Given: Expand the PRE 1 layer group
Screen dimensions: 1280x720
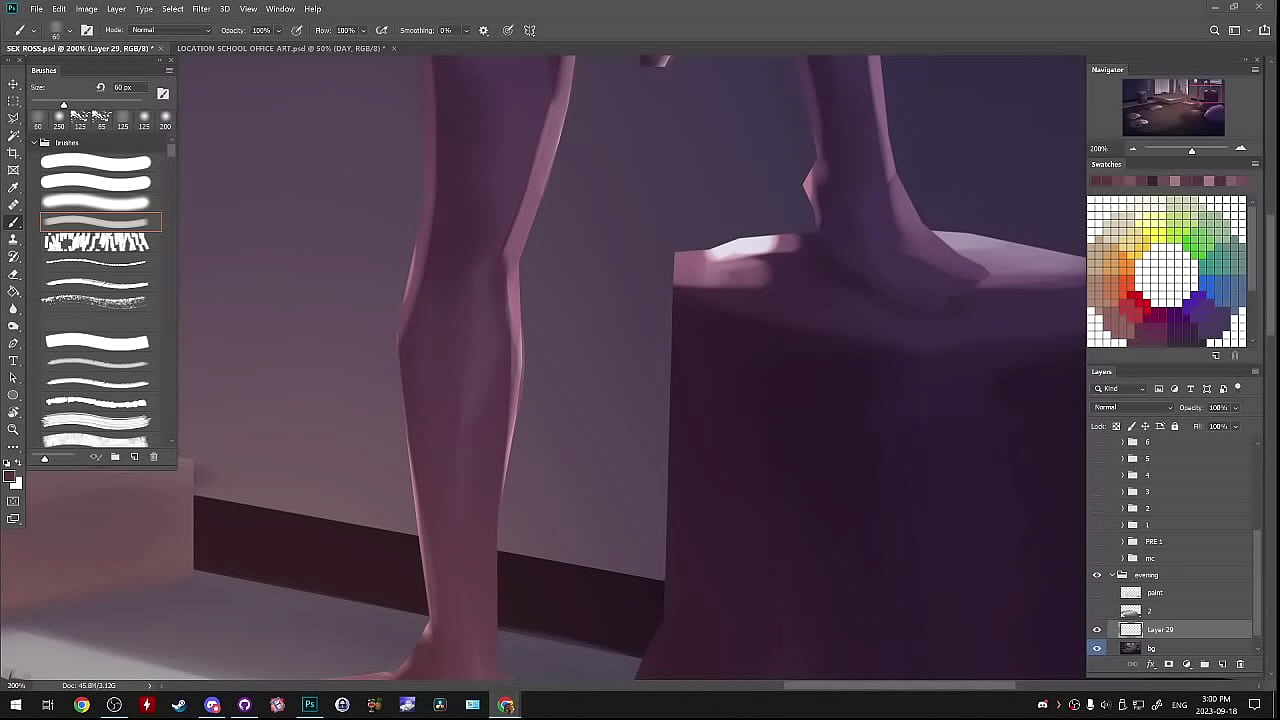Looking at the screenshot, I should (1122, 541).
